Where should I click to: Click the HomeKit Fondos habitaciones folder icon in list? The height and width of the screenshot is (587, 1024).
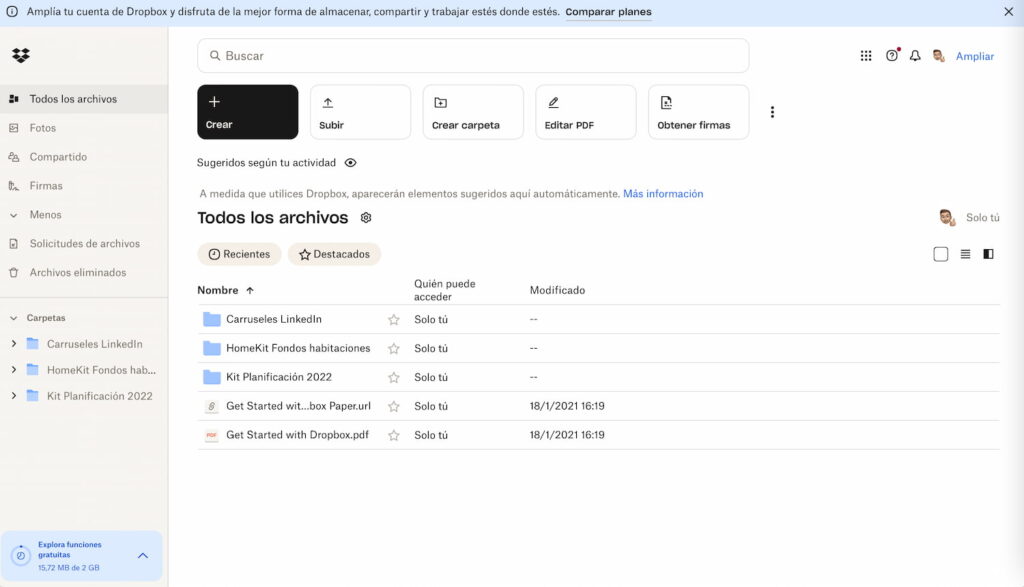[212, 348]
